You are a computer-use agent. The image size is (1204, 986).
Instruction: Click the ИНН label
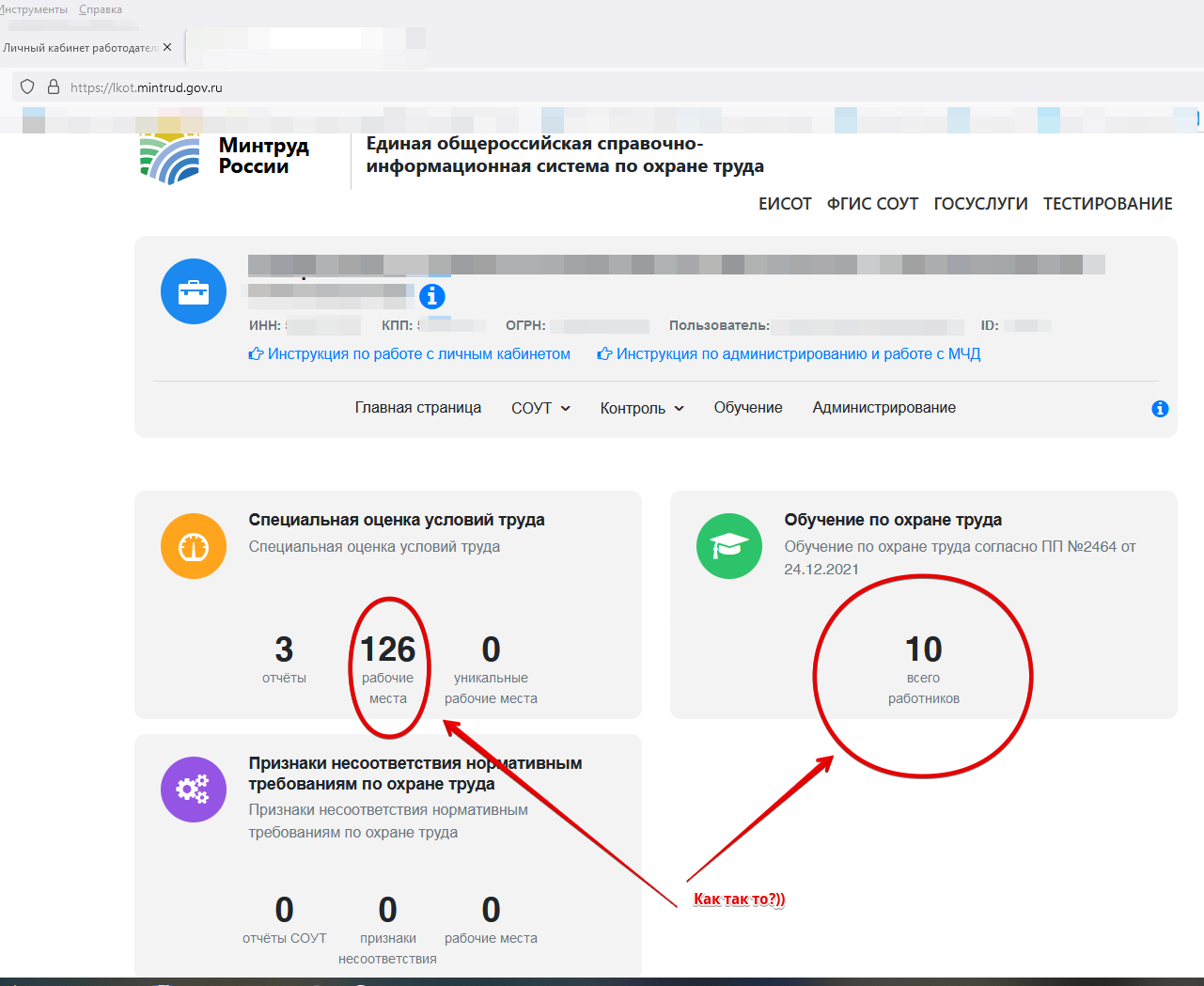click(265, 325)
